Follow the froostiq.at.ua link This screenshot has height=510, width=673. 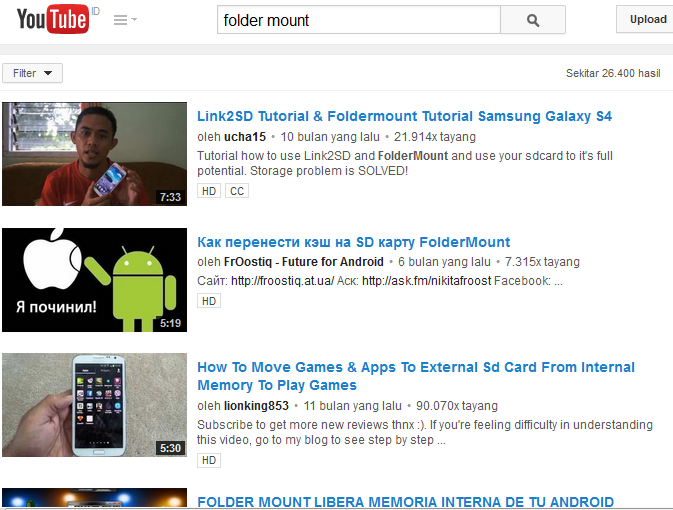282,281
